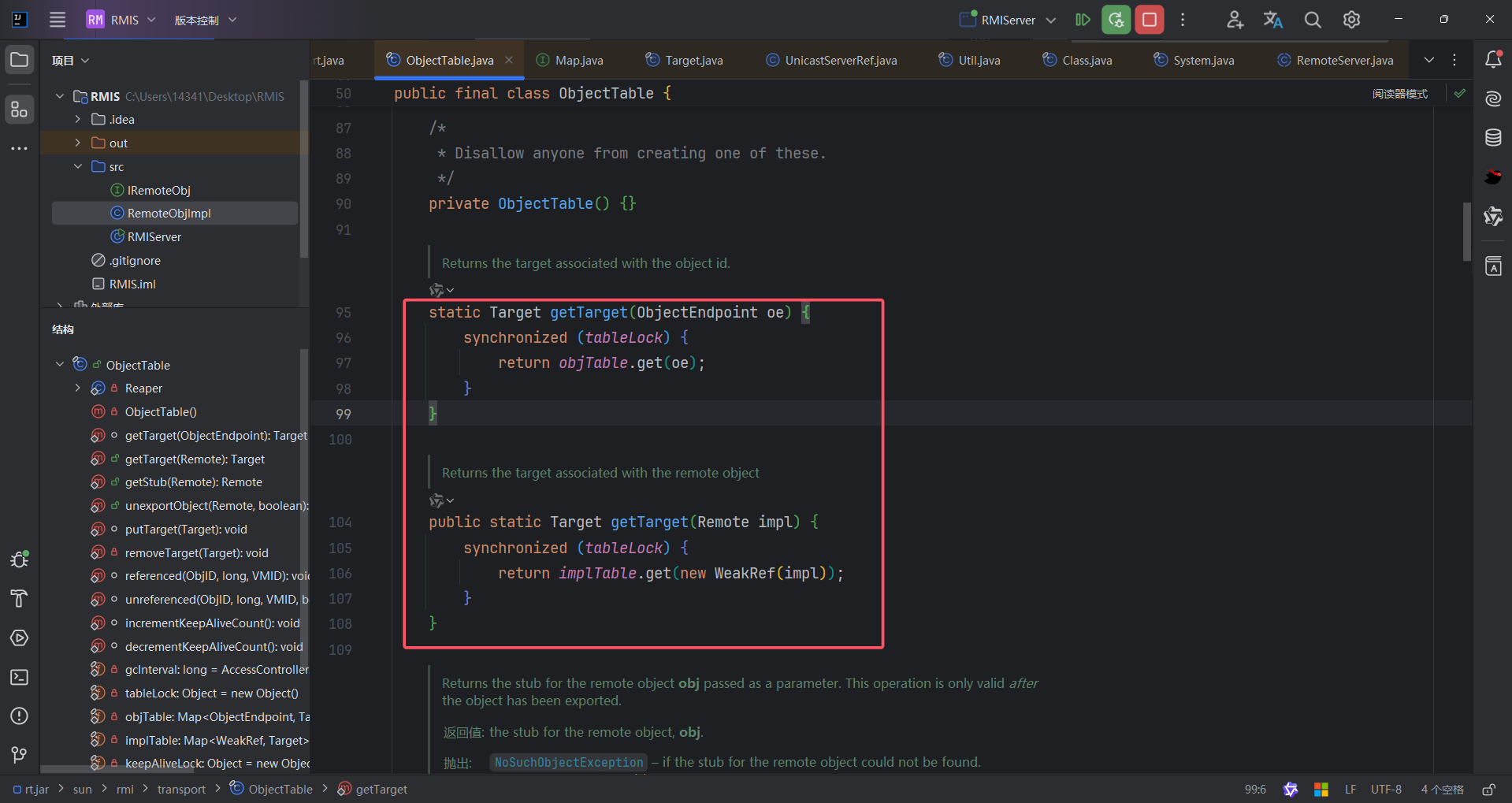
Task: Open the Database tool window
Action: pos(1493,138)
